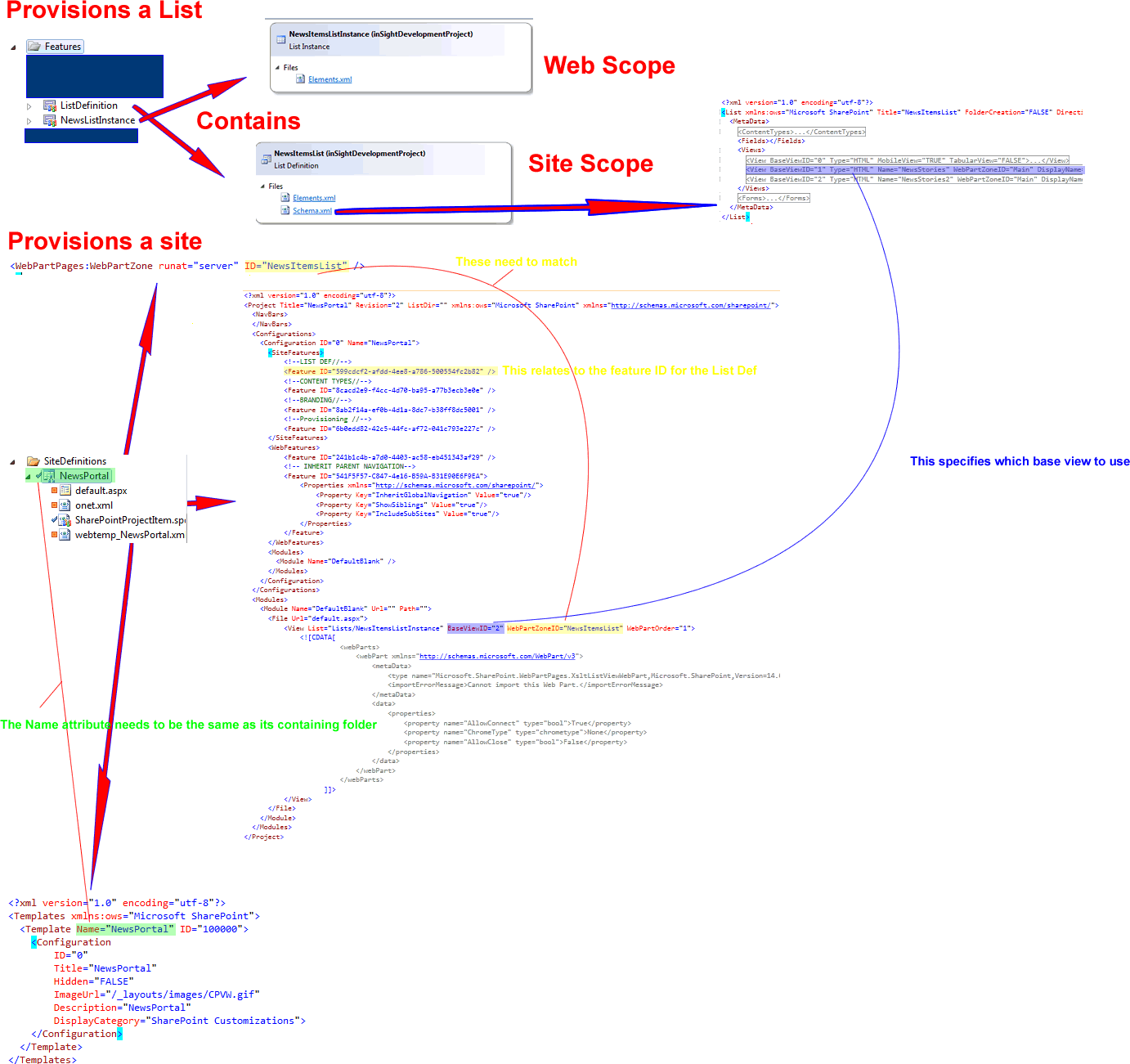Expand the NewsListInstance tree node
Viewport: 1130px width, 1064px height.
[x=29, y=121]
